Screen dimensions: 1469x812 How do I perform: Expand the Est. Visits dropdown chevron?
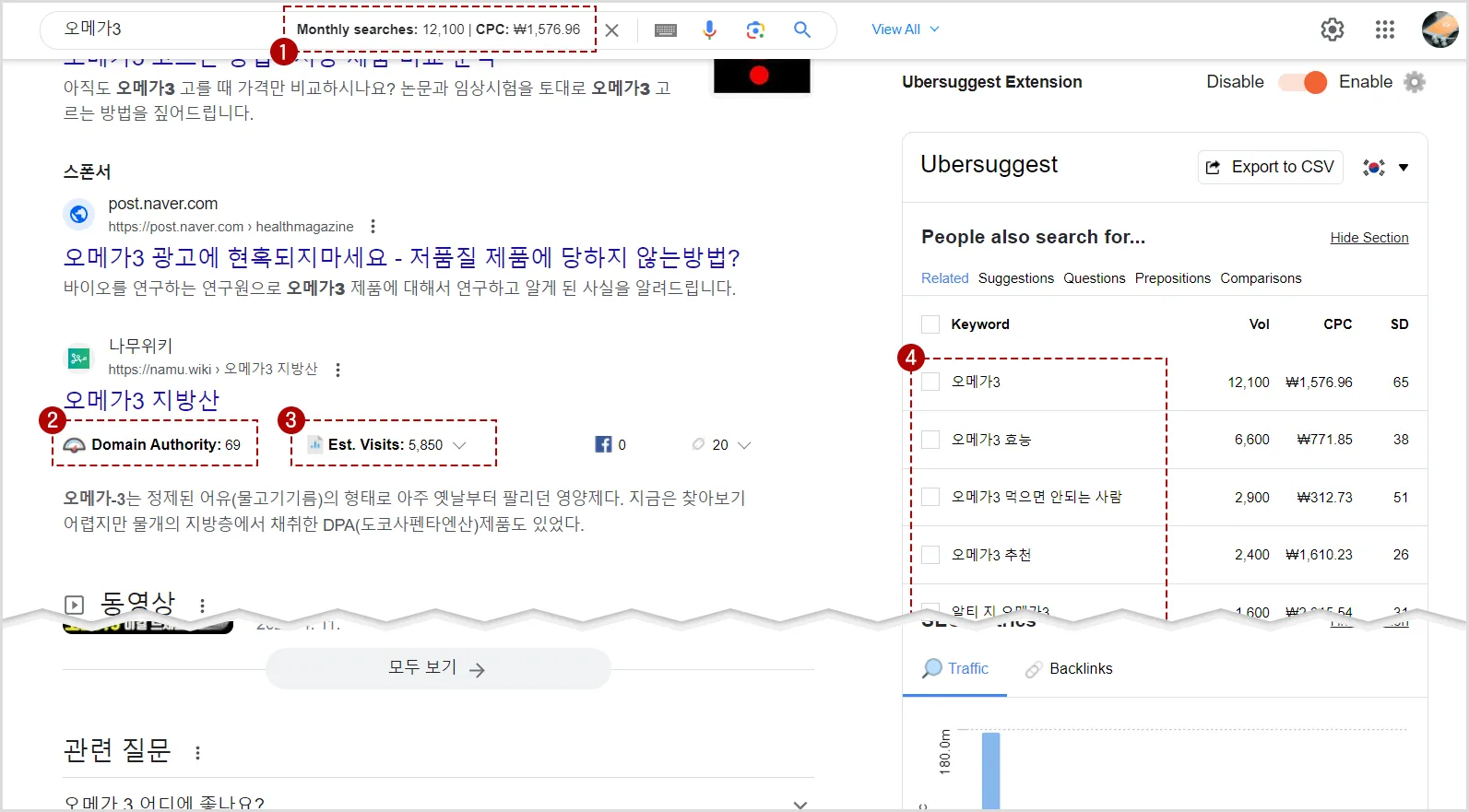[x=459, y=445]
